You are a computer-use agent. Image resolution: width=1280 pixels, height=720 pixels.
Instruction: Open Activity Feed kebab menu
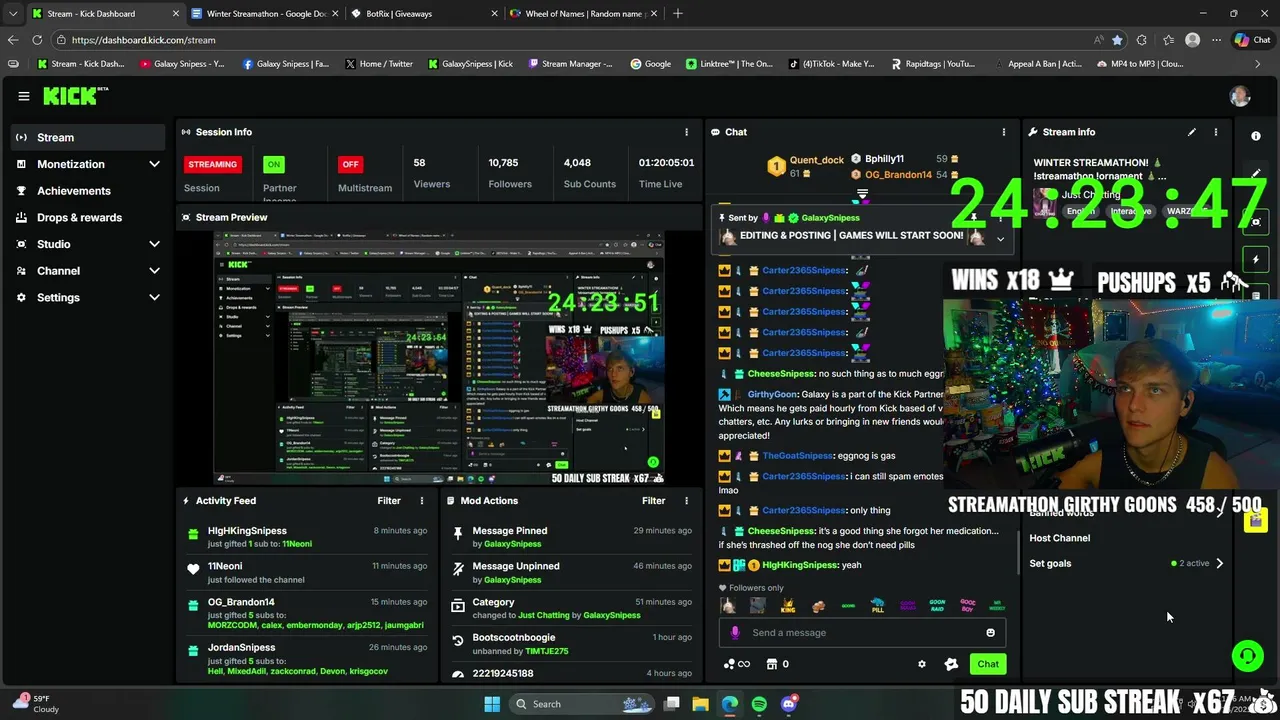421,501
